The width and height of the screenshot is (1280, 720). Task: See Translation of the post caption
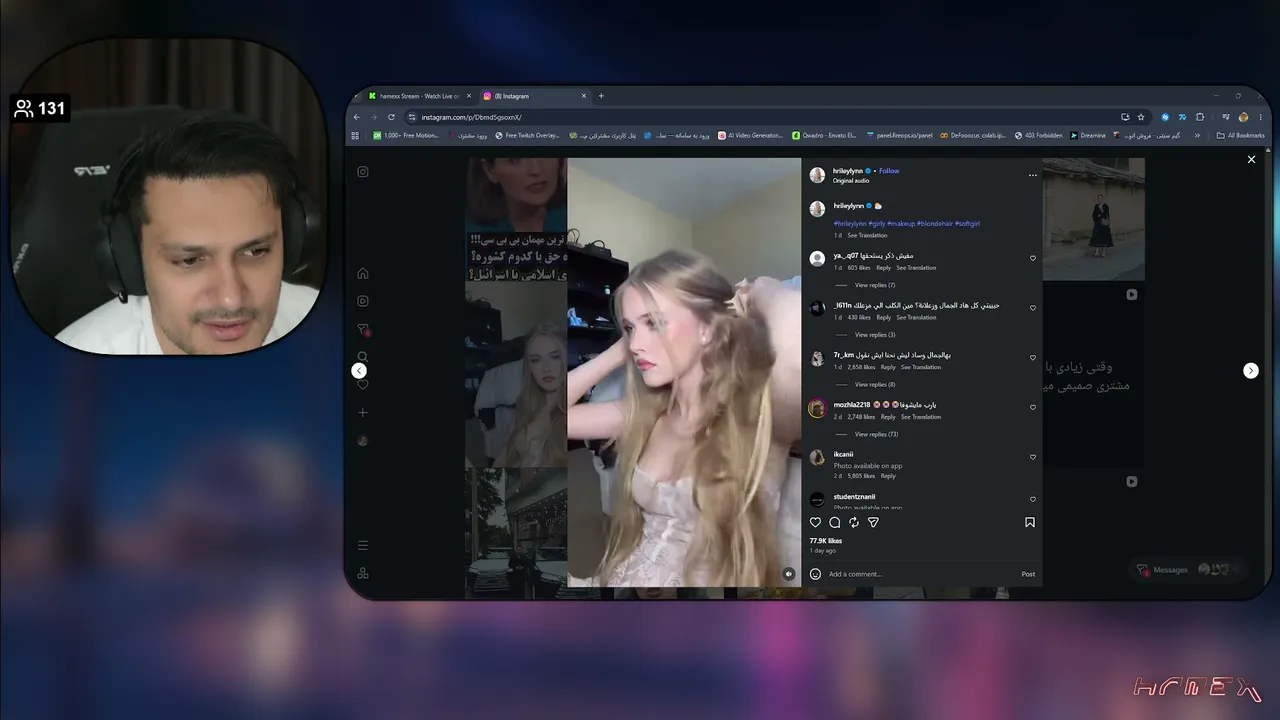867,235
